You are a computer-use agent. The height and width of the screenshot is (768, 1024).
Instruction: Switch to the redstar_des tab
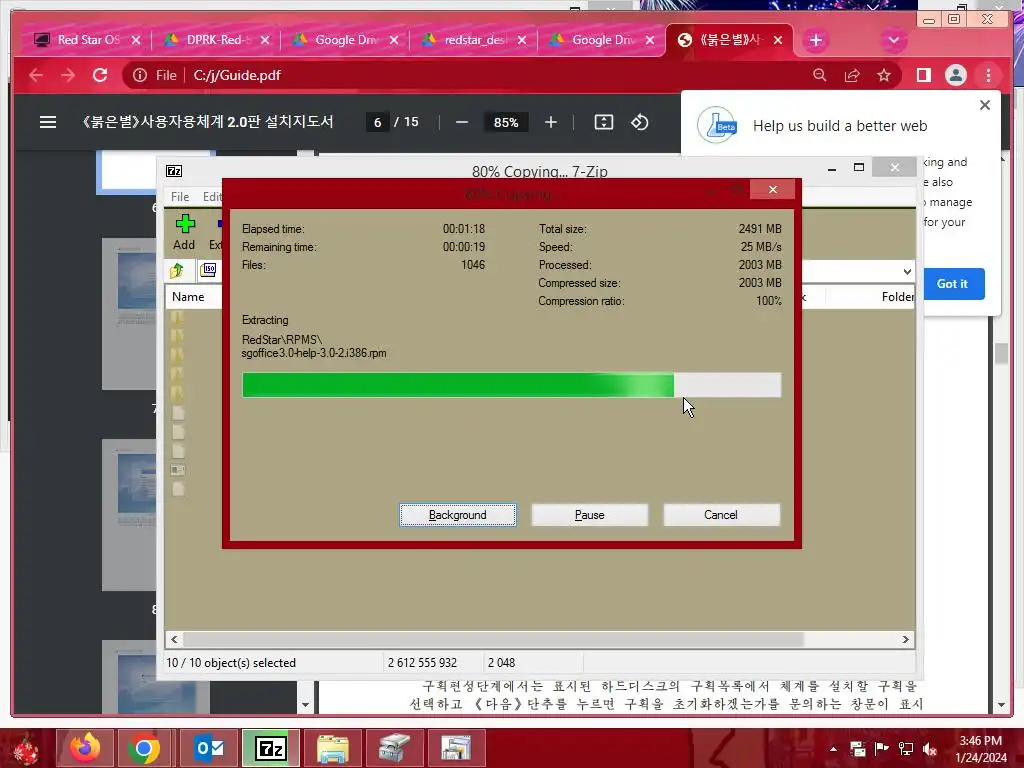474,40
